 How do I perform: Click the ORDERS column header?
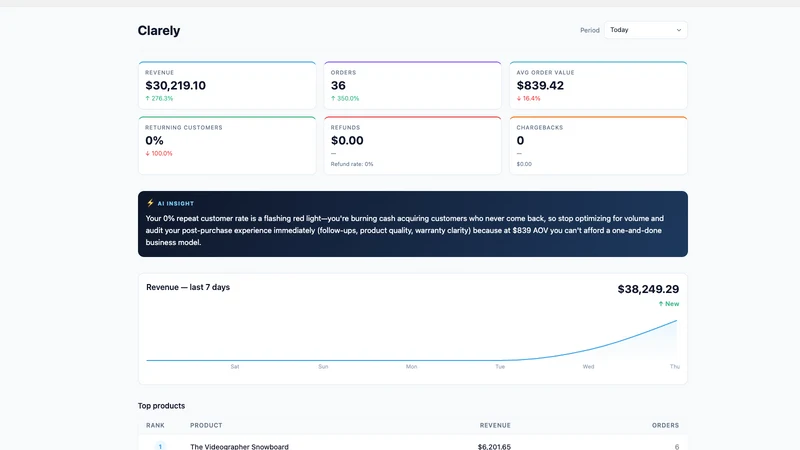[x=665, y=426]
